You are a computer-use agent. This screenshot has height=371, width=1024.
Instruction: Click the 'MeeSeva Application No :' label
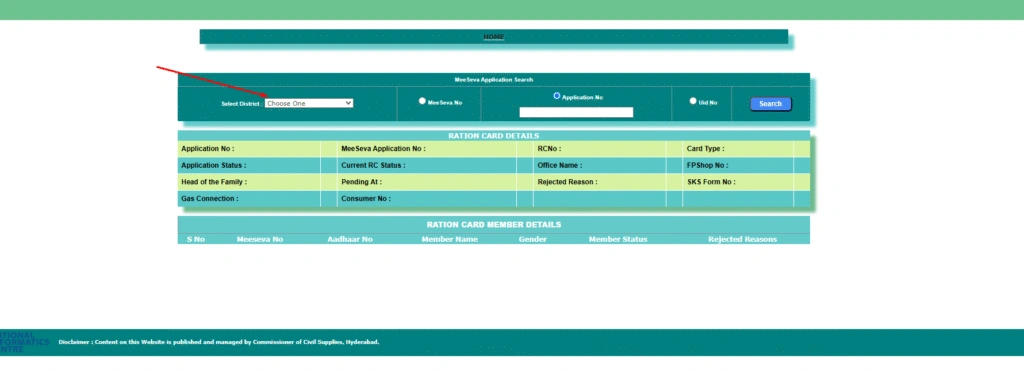click(383, 149)
